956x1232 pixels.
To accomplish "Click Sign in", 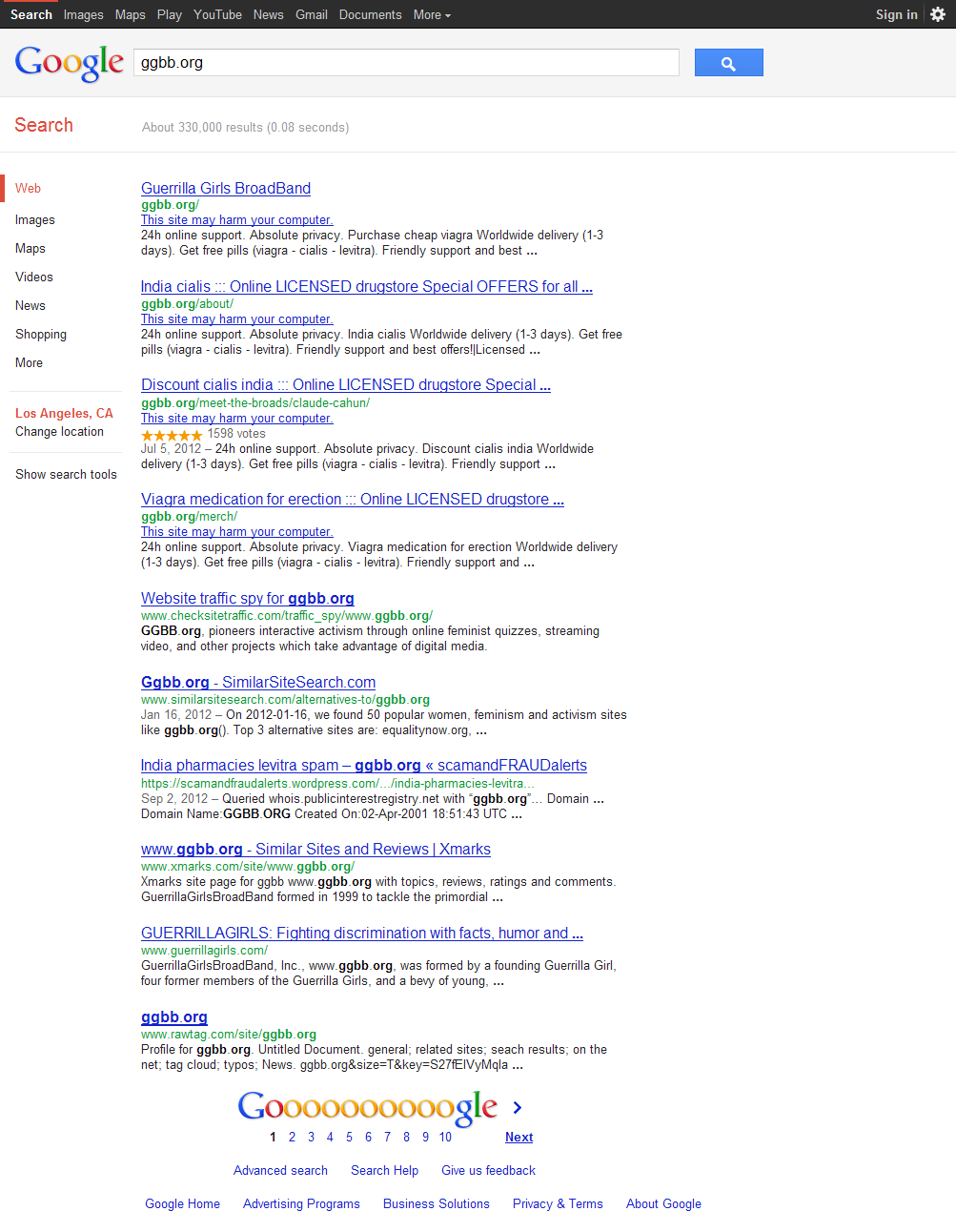I will tap(897, 14).
